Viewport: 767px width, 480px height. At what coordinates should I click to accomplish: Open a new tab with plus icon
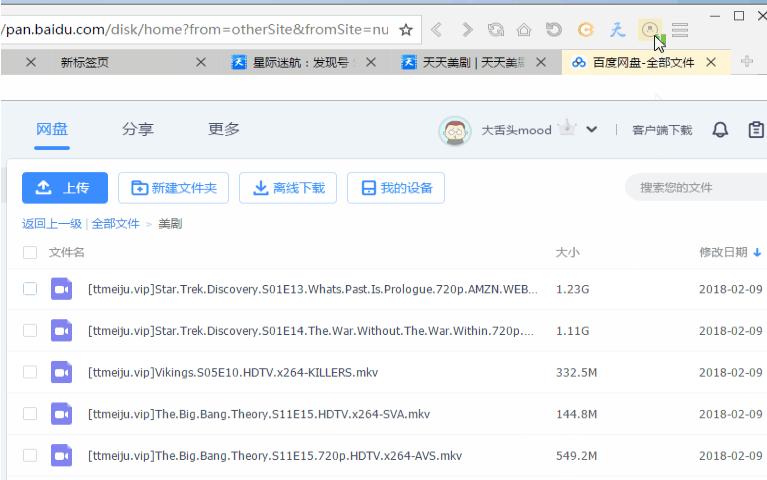point(747,62)
